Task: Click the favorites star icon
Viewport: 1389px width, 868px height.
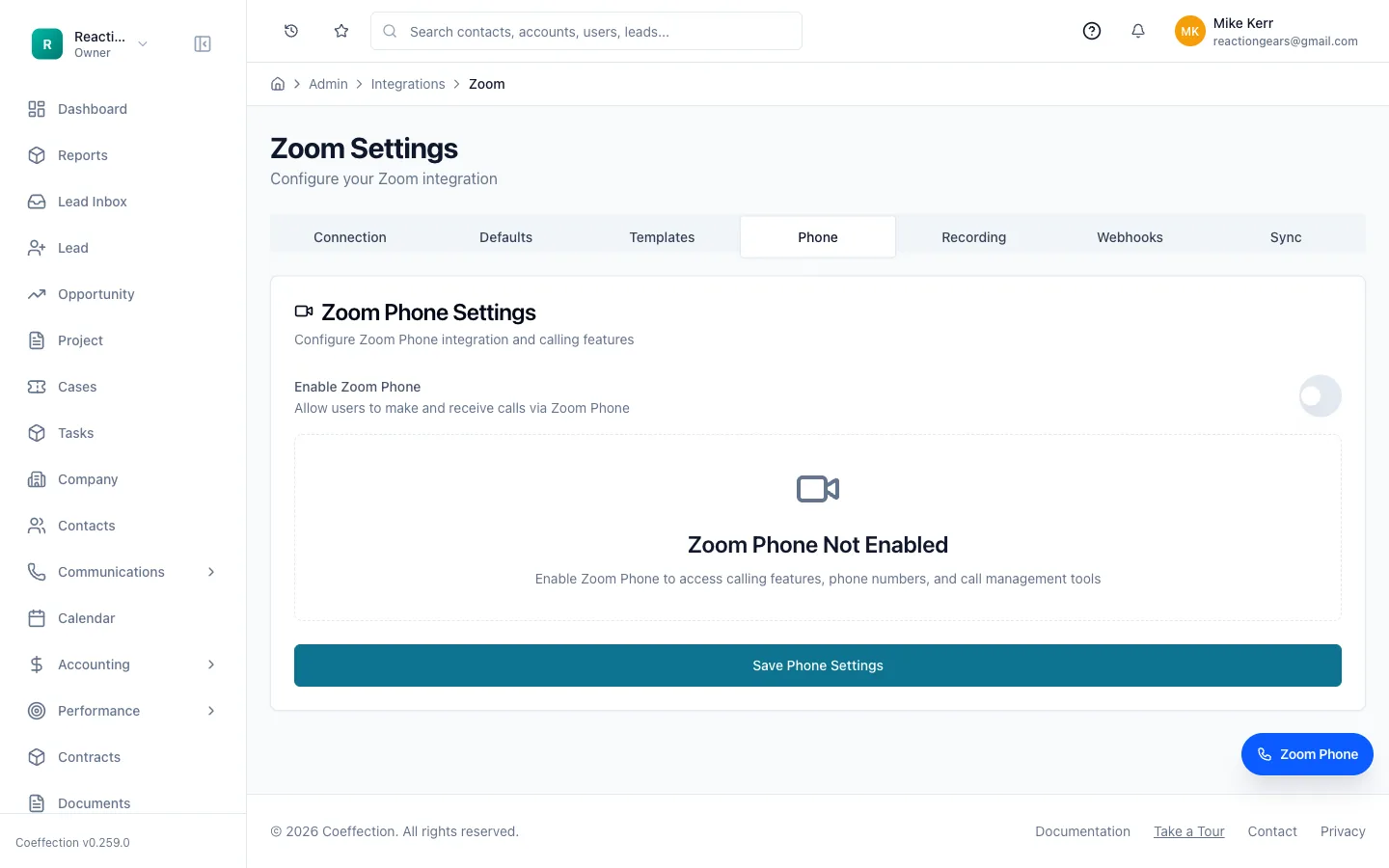Action: (341, 31)
